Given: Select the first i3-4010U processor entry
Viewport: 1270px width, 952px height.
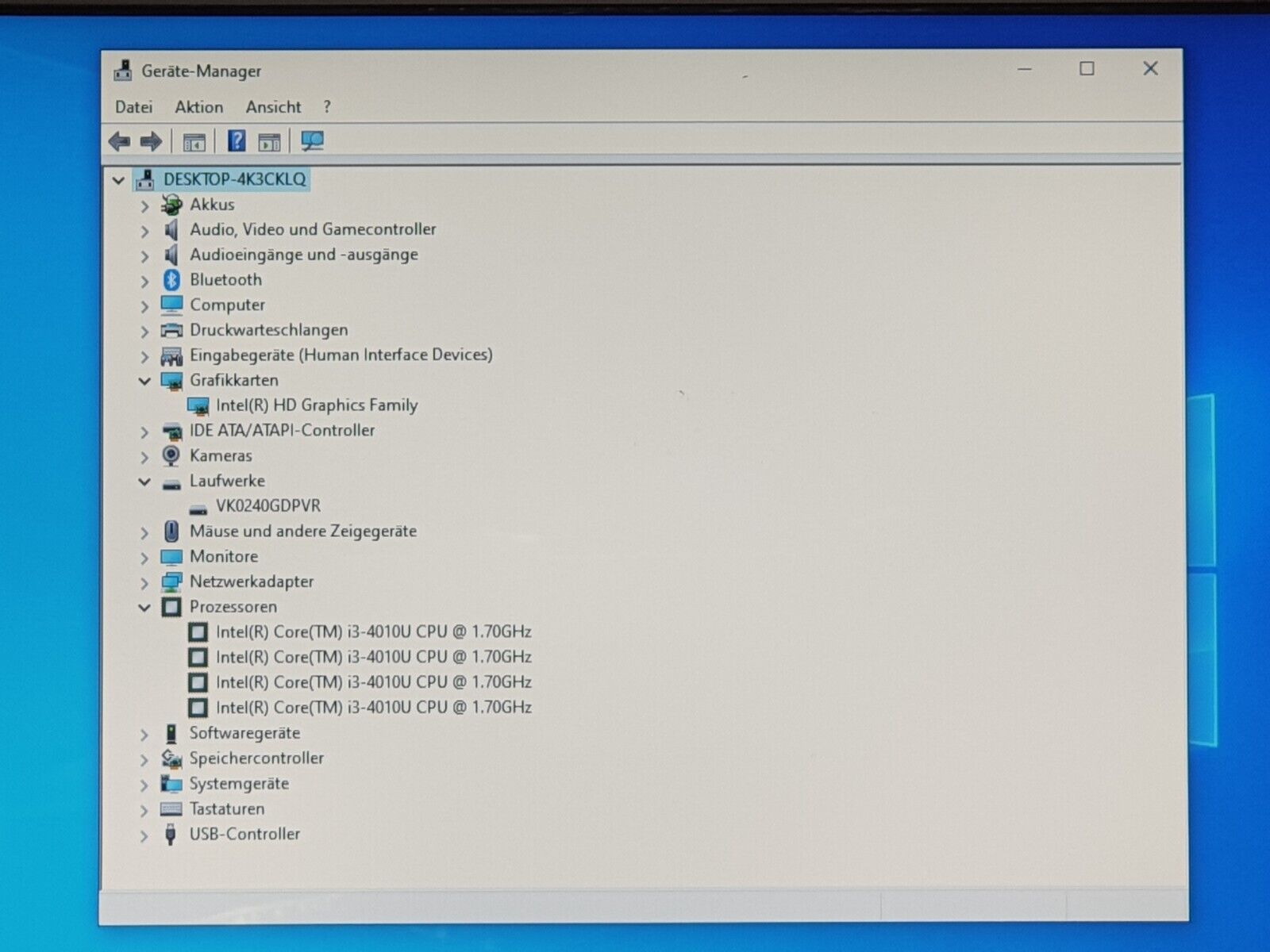Looking at the screenshot, I should point(374,632).
